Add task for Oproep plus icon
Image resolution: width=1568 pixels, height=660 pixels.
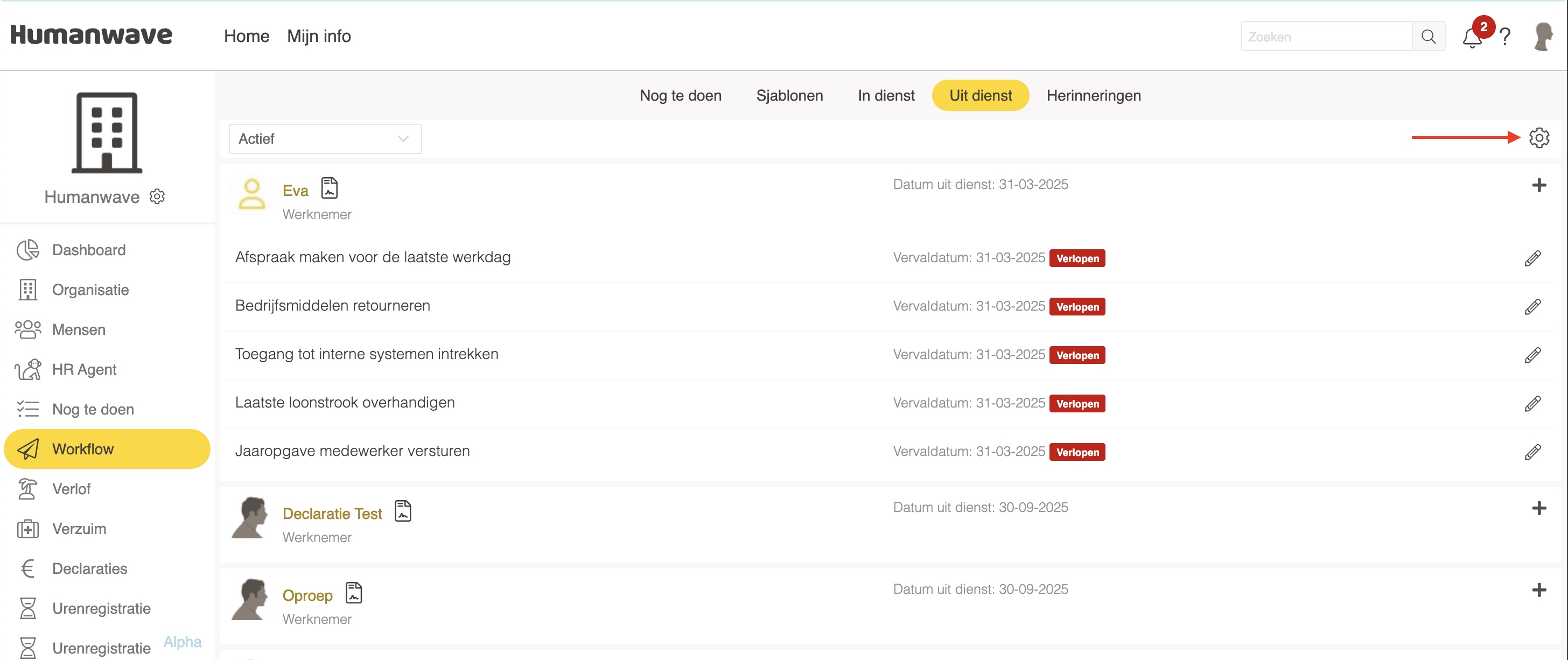(1539, 589)
